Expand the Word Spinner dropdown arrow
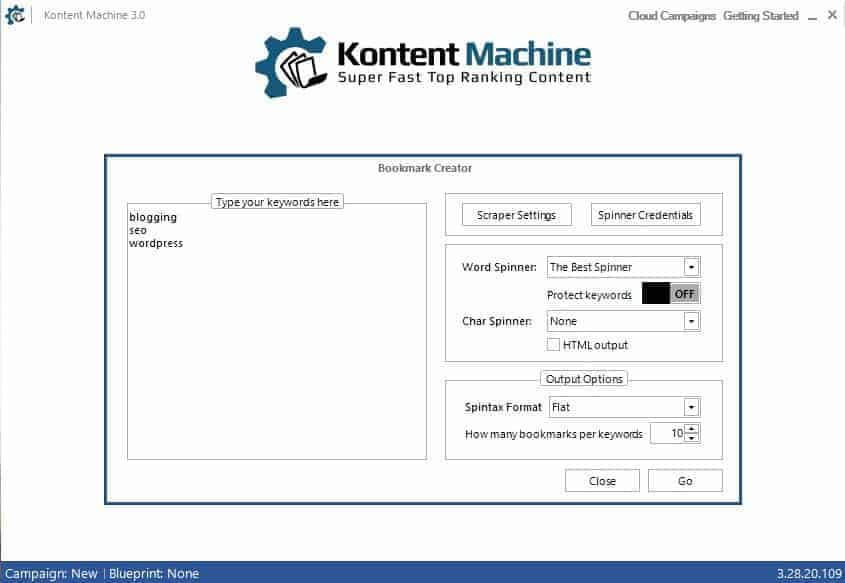The image size is (845, 583). coord(691,267)
